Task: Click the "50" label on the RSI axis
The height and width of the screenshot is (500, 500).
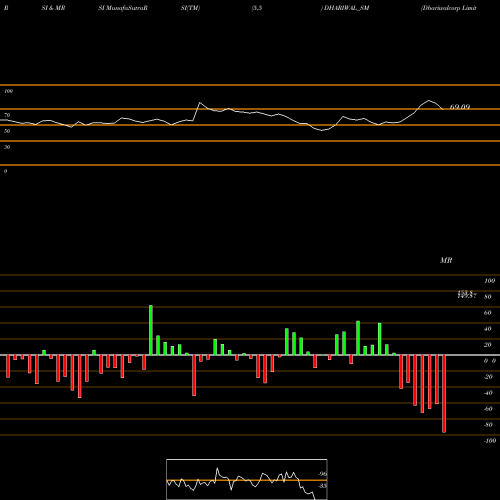Action: 7,131
